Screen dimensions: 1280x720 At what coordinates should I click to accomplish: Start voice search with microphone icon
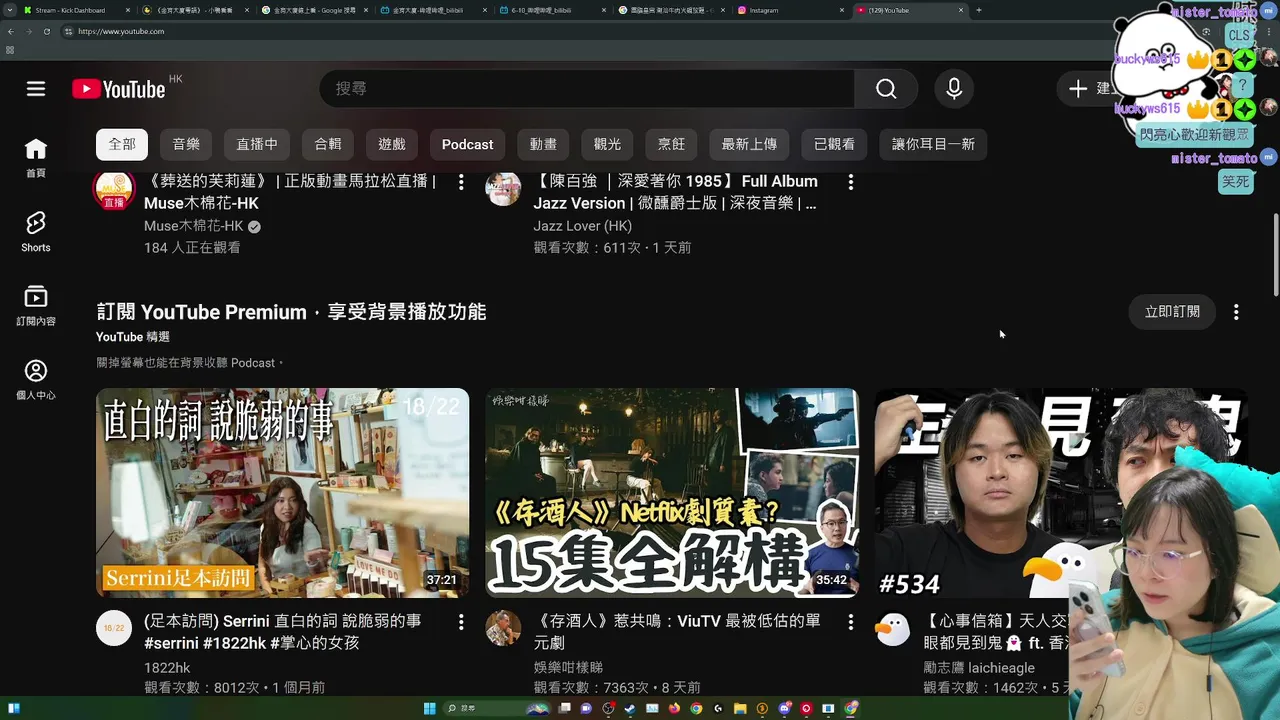click(954, 89)
